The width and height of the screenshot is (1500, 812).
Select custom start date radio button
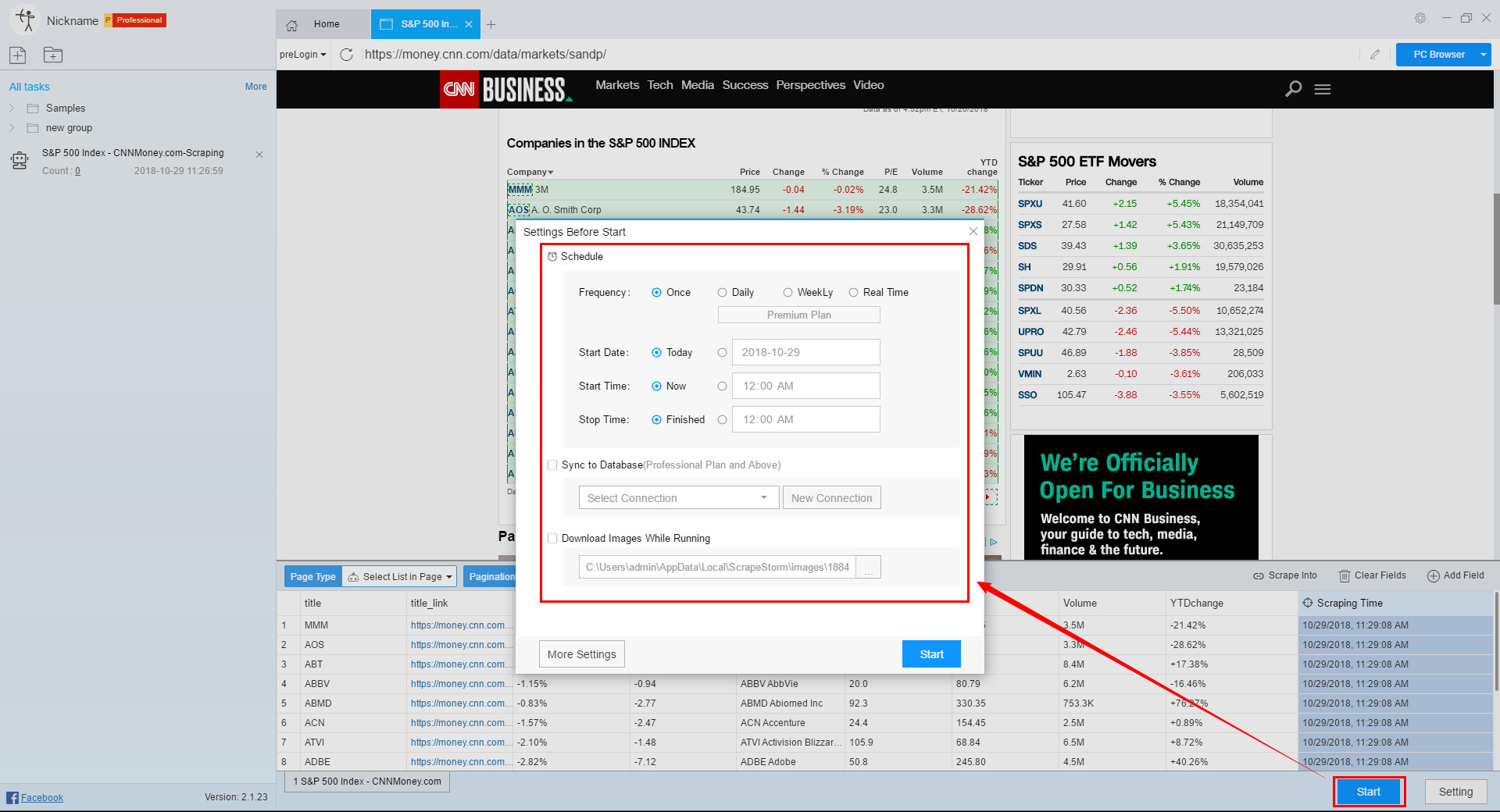[x=722, y=353]
